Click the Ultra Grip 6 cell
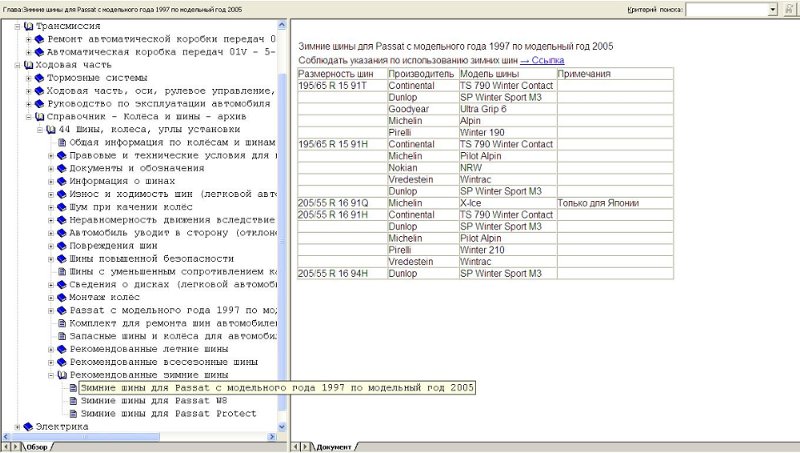 [x=508, y=109]
